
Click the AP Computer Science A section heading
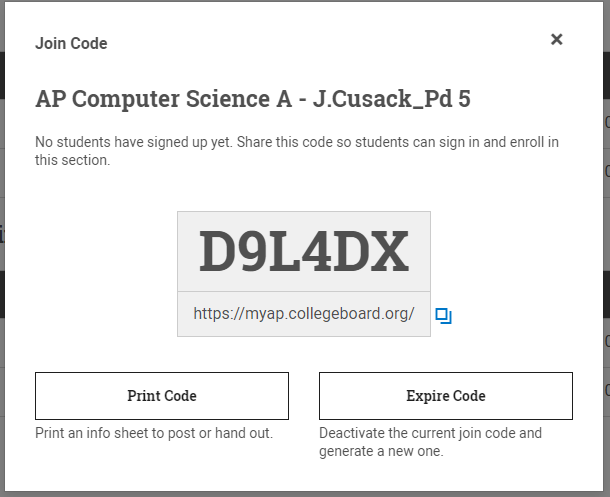253,99
